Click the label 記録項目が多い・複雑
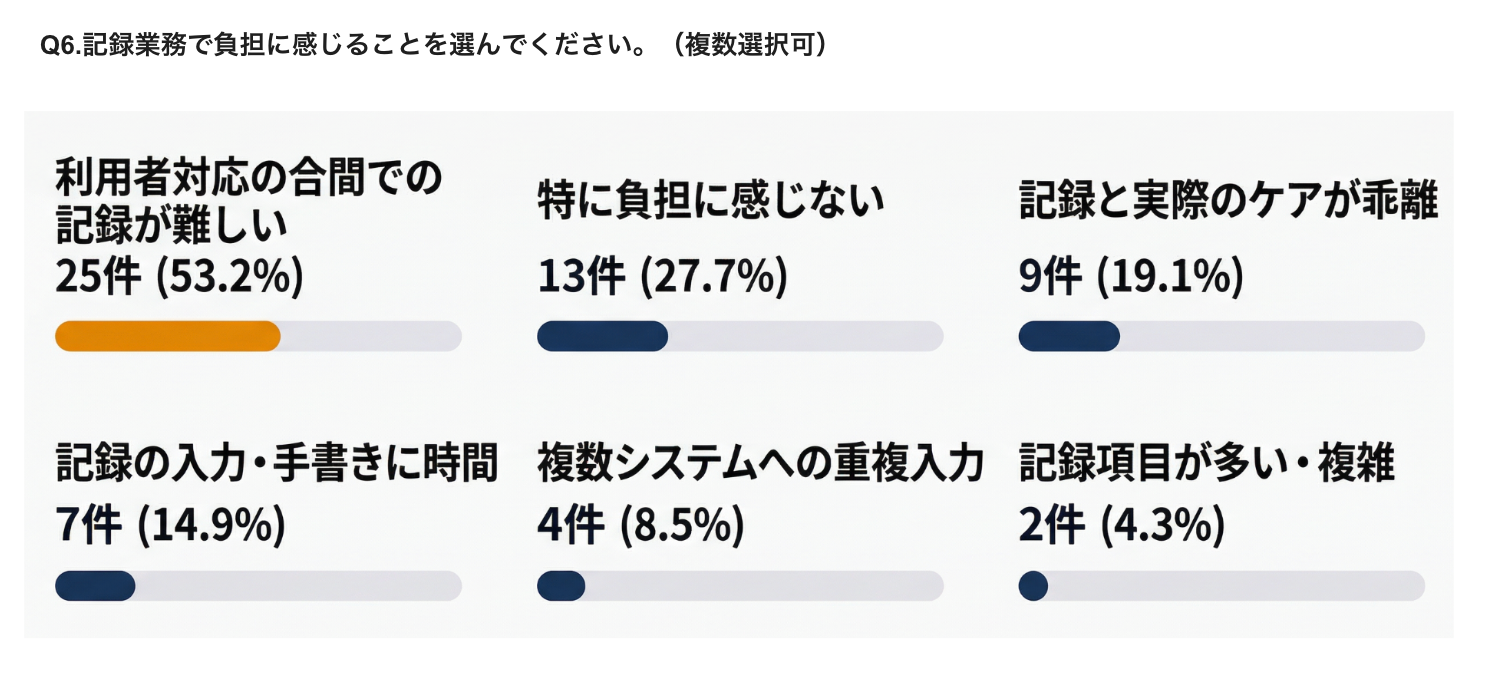This screenshot has width=1488, height=686. (1207, 463)
